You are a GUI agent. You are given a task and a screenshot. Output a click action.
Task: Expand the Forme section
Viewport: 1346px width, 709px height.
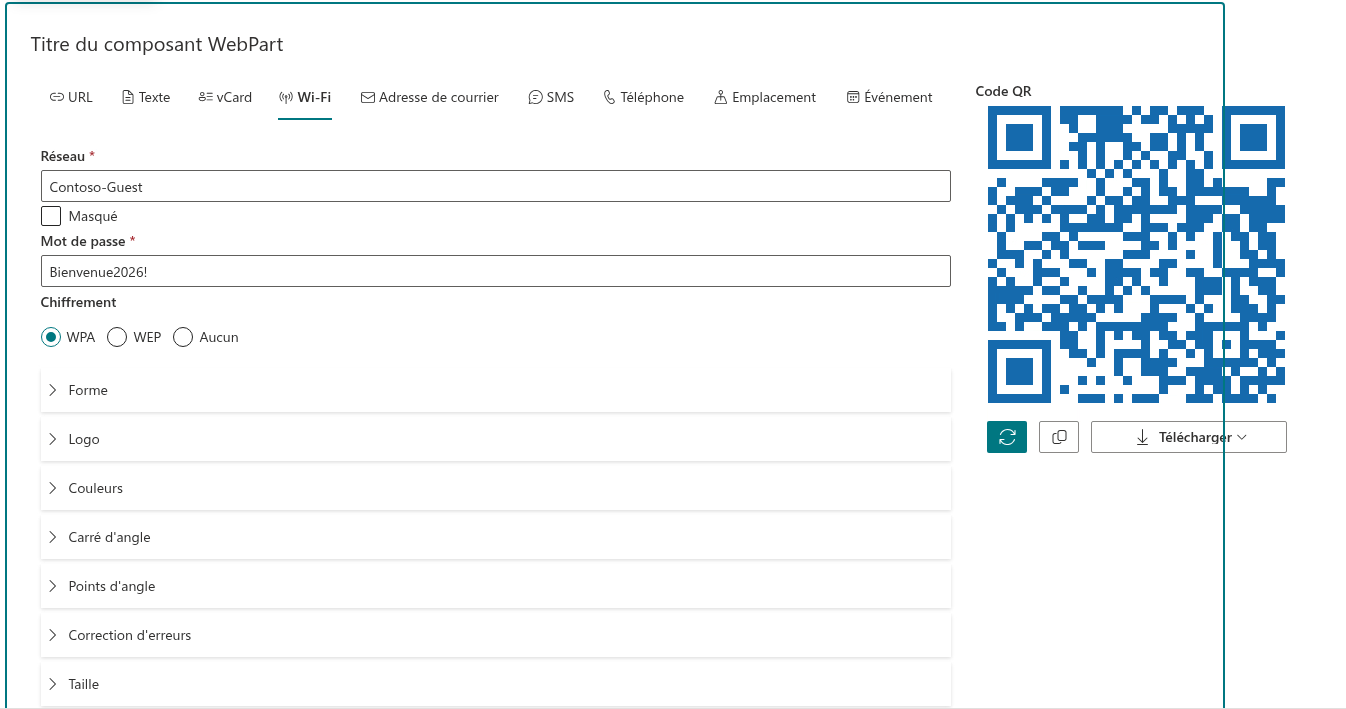click(496, 390)
